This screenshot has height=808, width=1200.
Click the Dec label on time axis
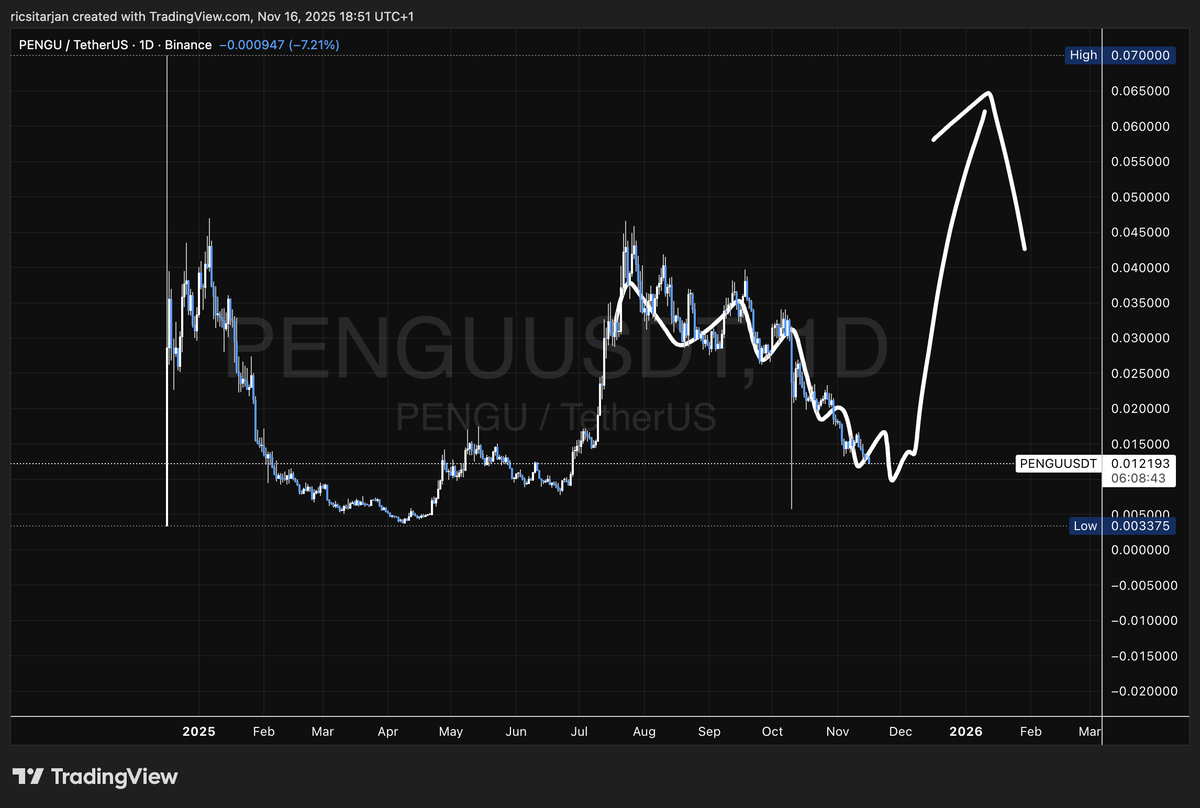[x=899, y=732]
